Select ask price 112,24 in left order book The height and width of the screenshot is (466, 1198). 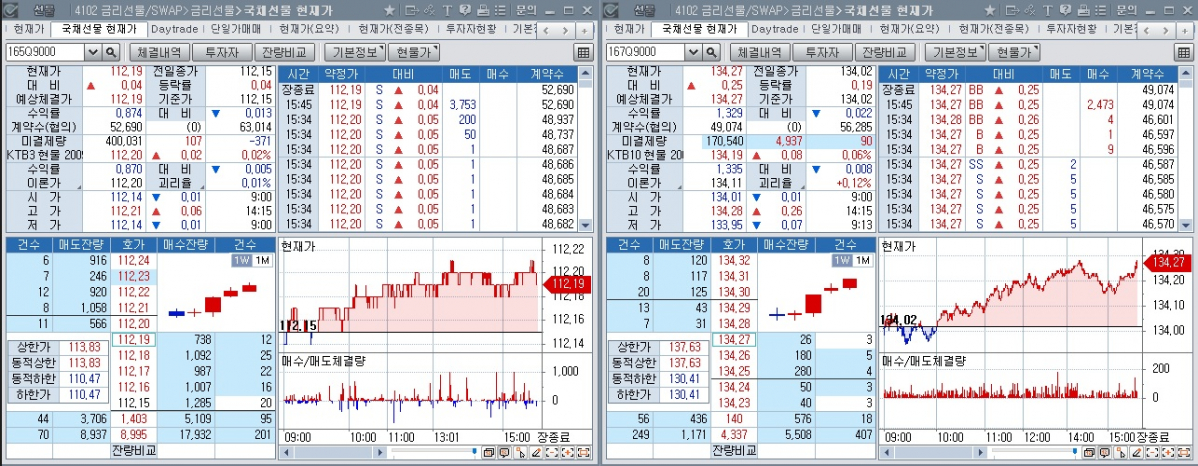(134, 261)
